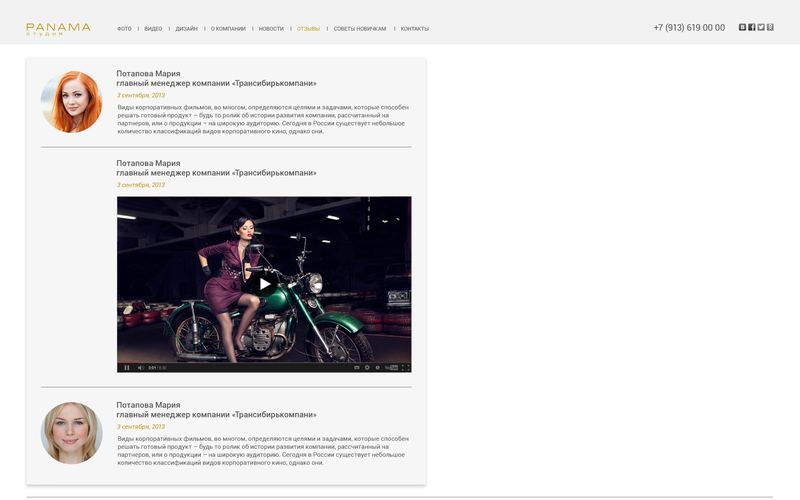
Task: Click the red-haired woman avatar
Action: point(71,102)
